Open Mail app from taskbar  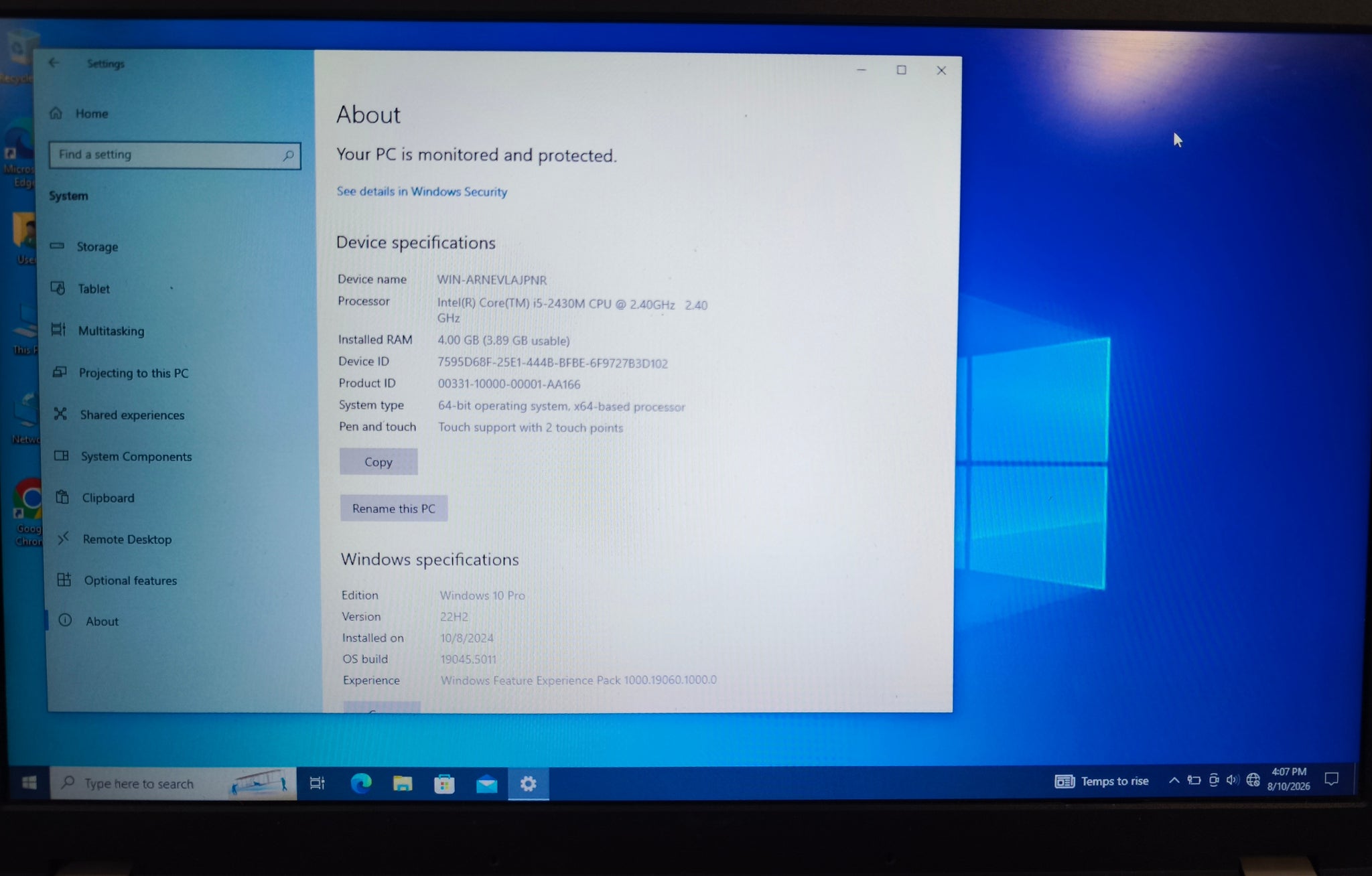tap(487, 784)
